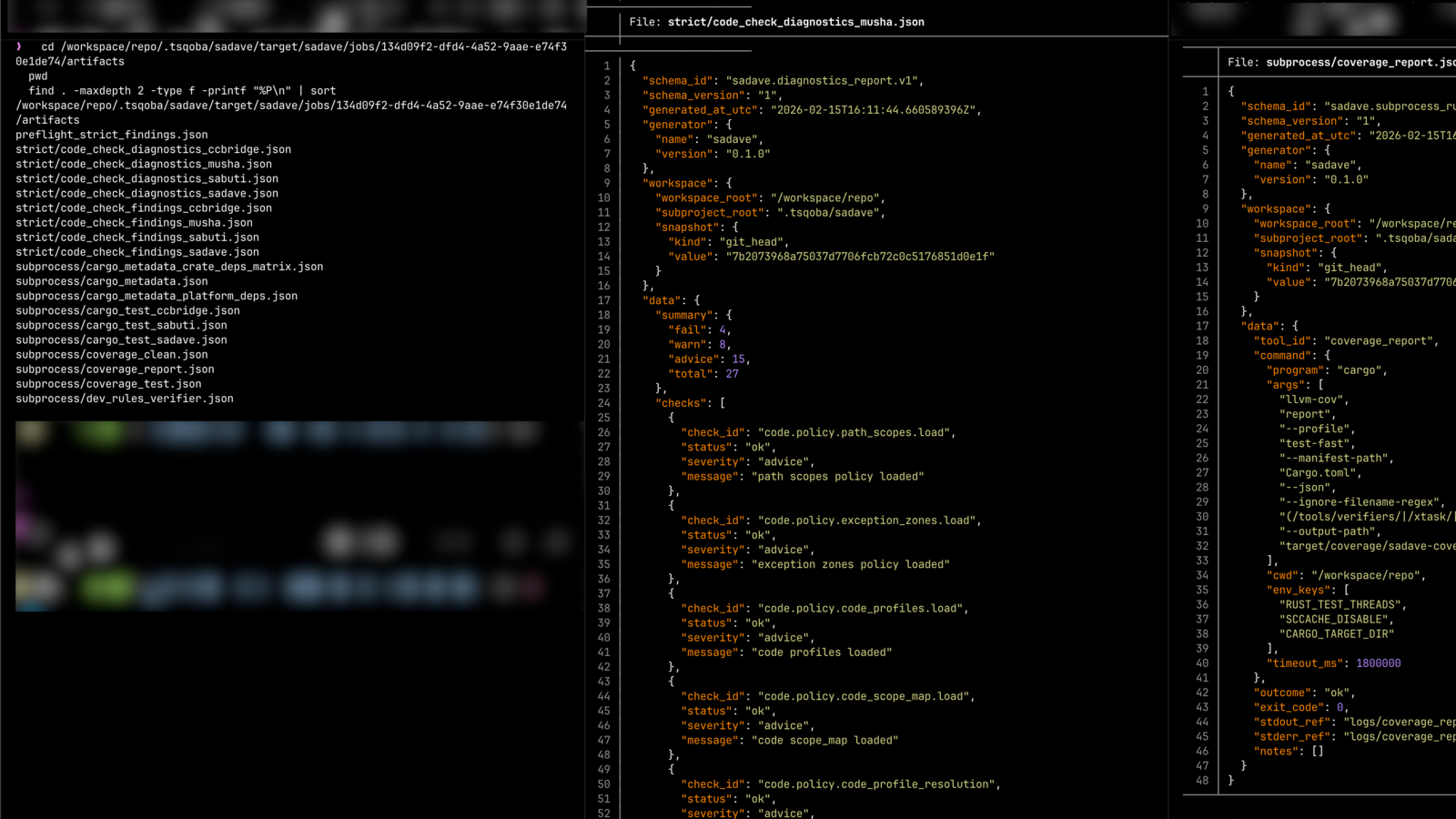Click the "exception zones policy loaded" message
The height and width of the screenshot is (819, 1456).
pos(850,564)
